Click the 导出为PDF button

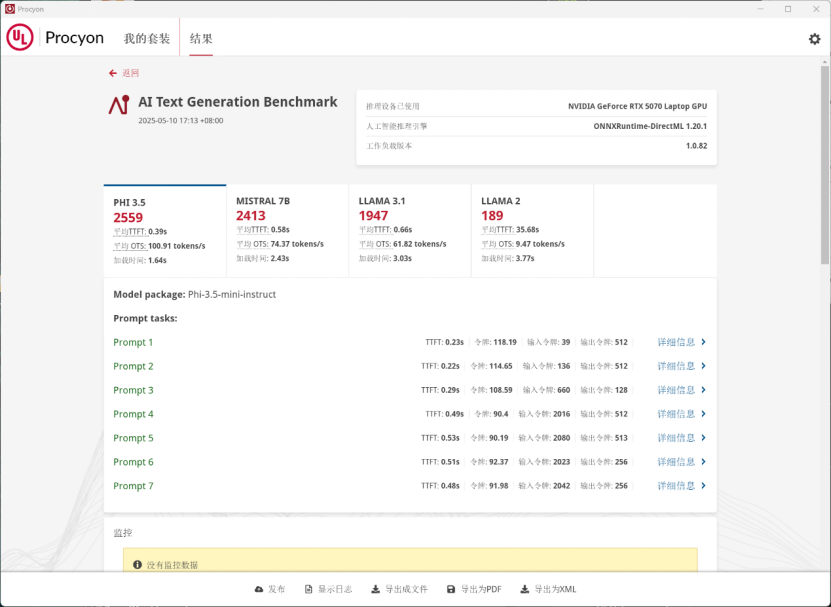(474, 589)
